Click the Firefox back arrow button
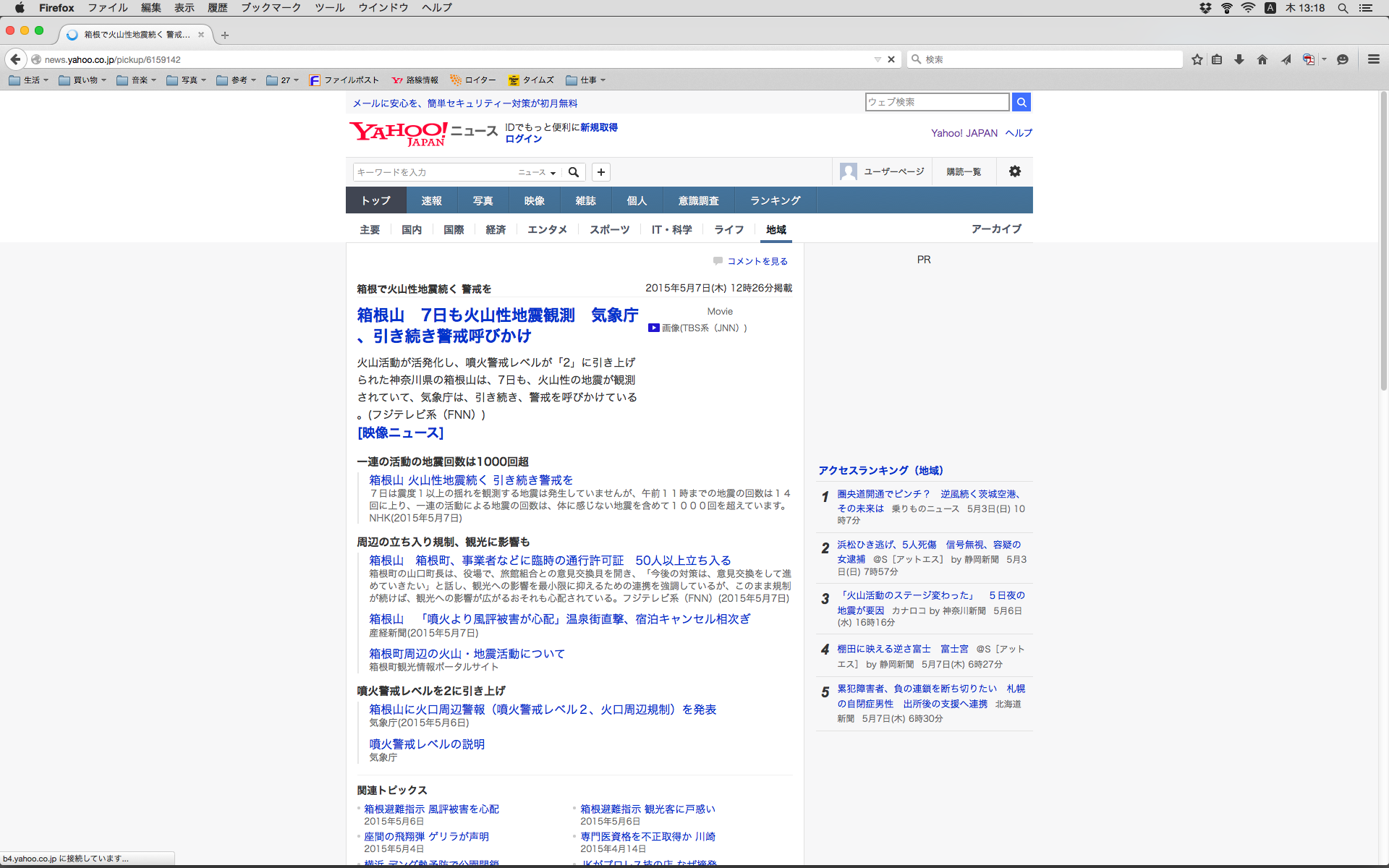Screen dimensions: 1389x868 tap(15, 59)
